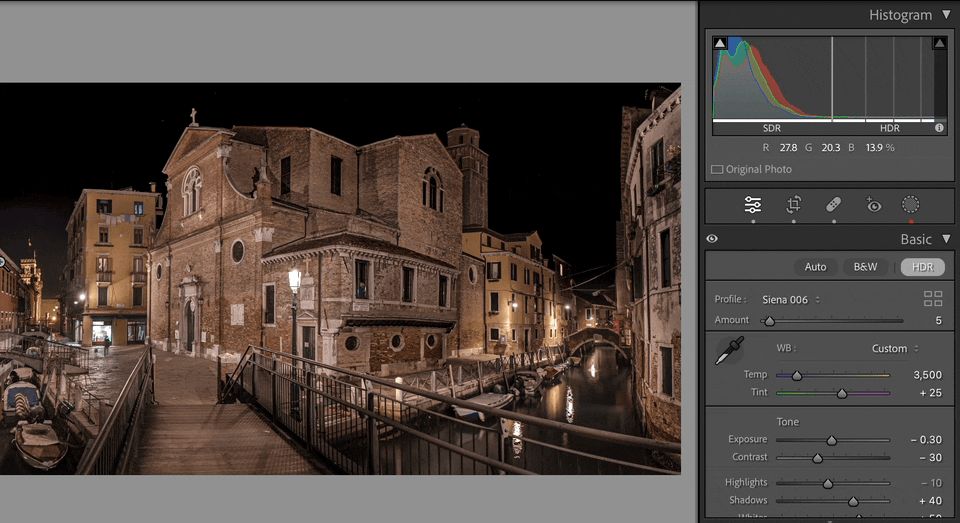Image resolution: width=960 pixels, height=523 pixels.
Task: Collapse the Basic panel
Action: click(946, 239)
